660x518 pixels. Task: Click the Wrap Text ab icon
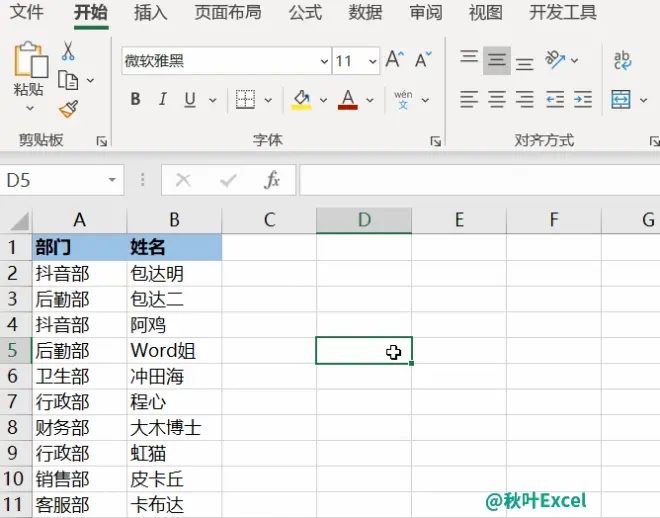622,60
